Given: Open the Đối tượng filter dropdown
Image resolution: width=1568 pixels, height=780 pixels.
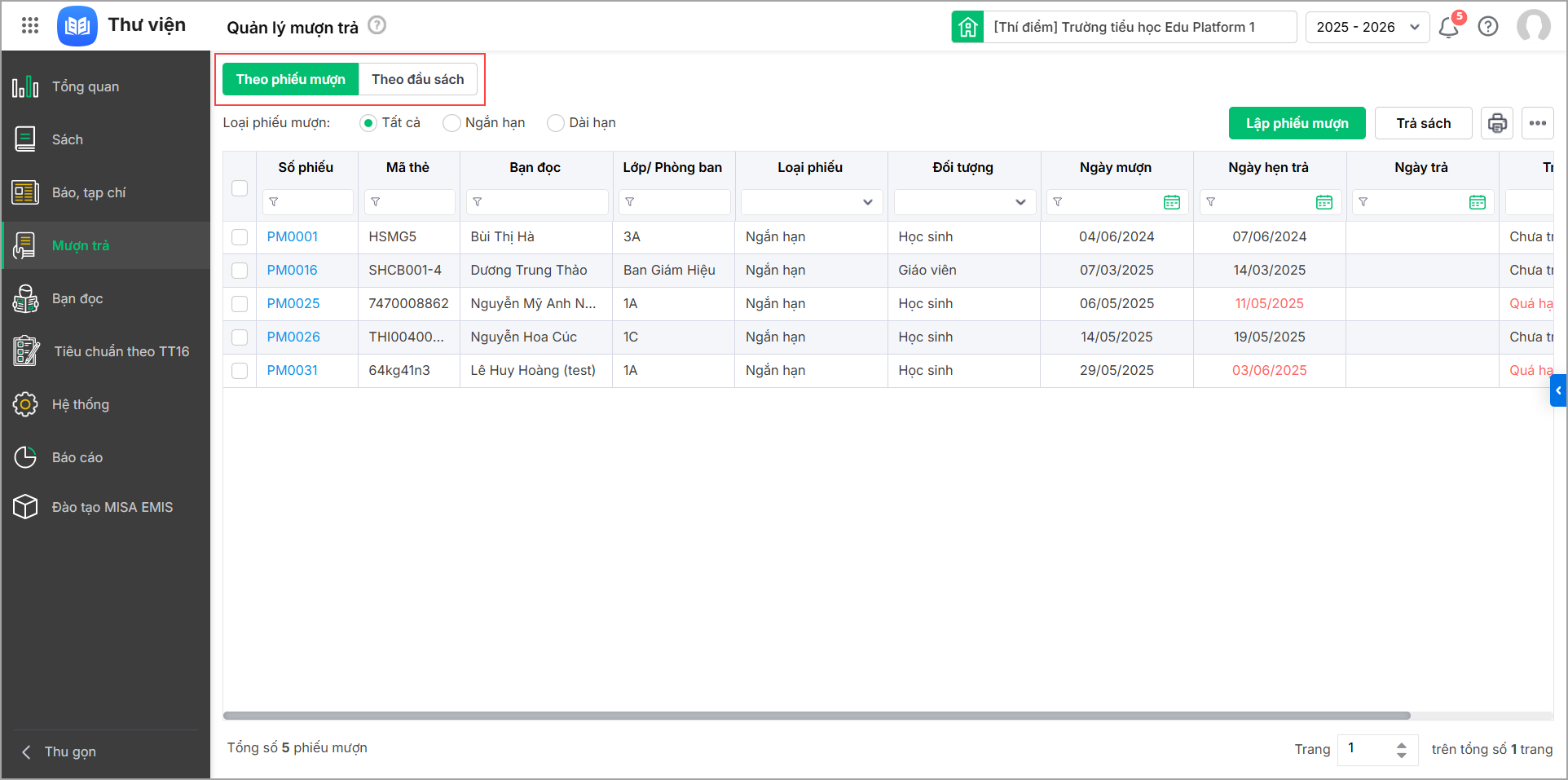Looking at the screenshot, I should (x=964, y=202).
